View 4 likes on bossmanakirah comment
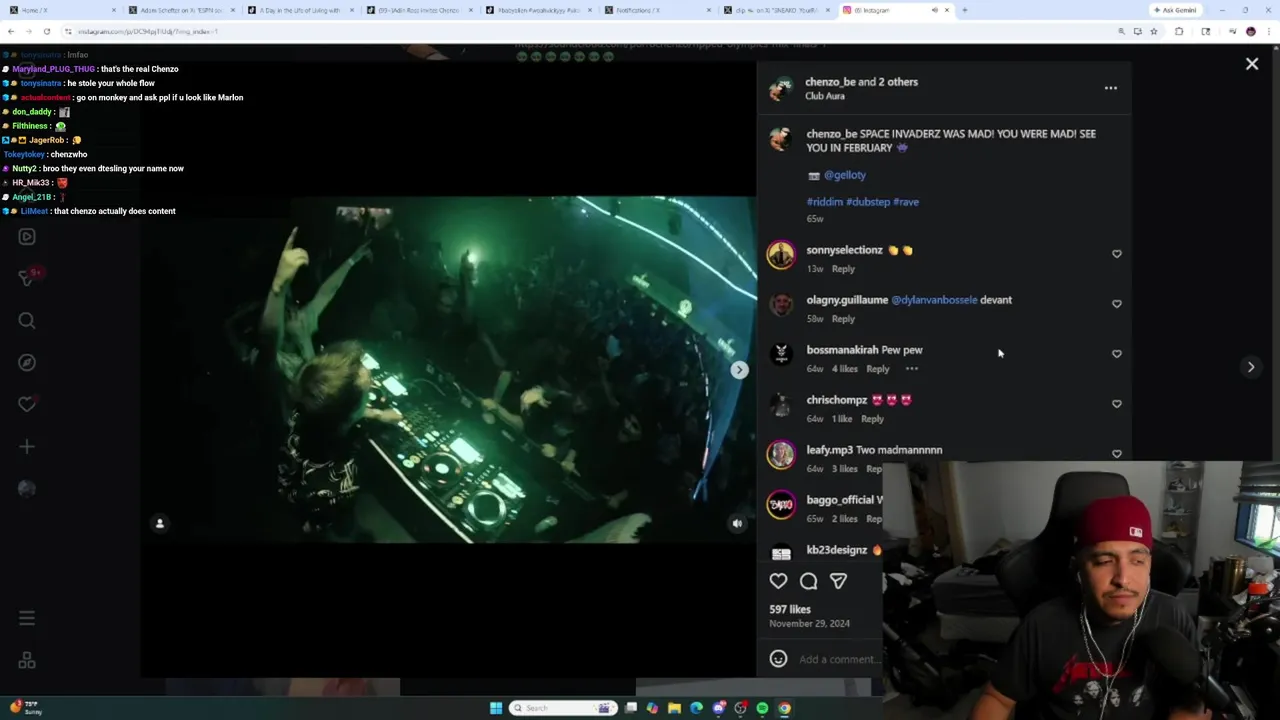The image size is (1280, 720). tap(845, 369)
